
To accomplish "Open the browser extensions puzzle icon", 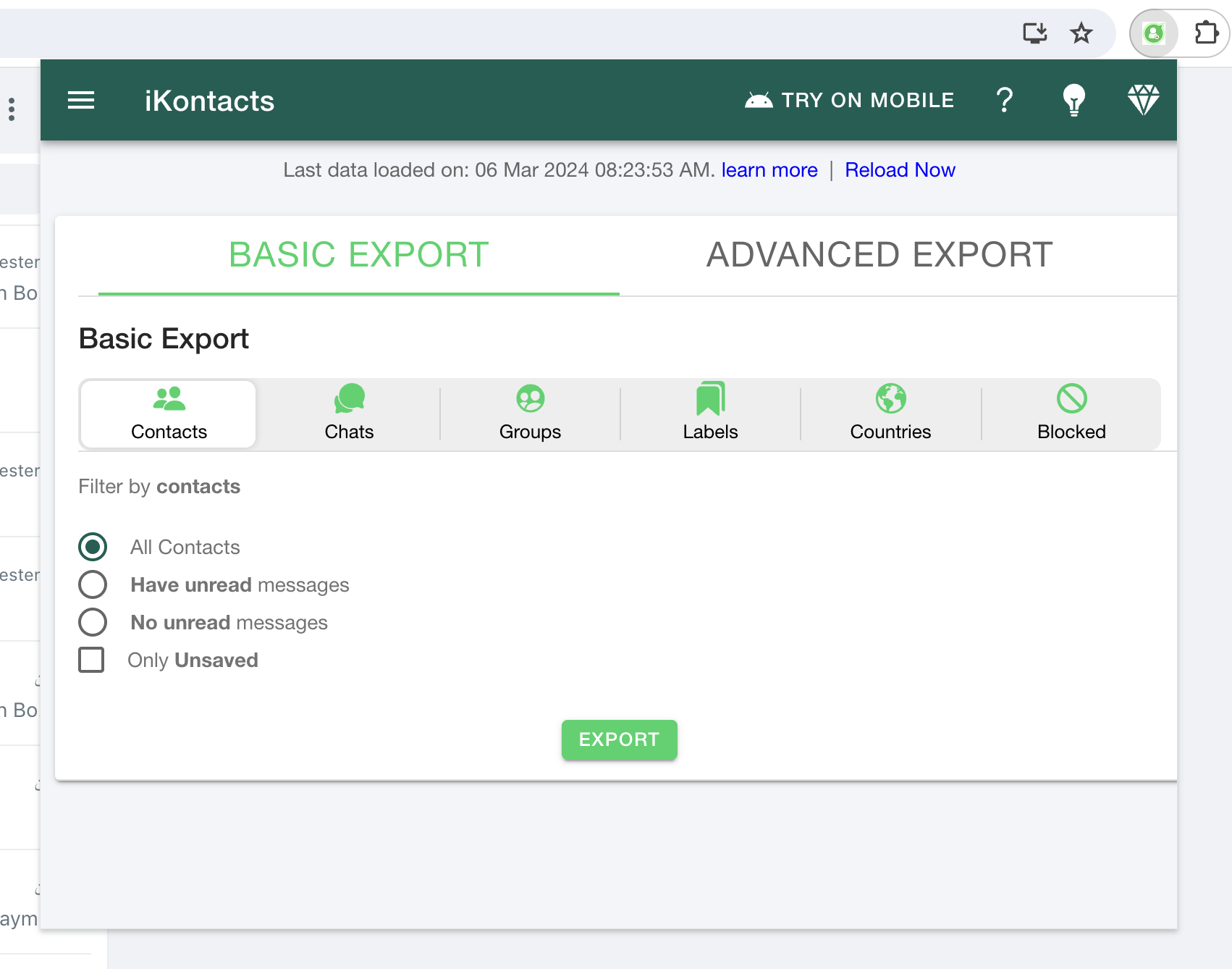I will point(1207,33).
